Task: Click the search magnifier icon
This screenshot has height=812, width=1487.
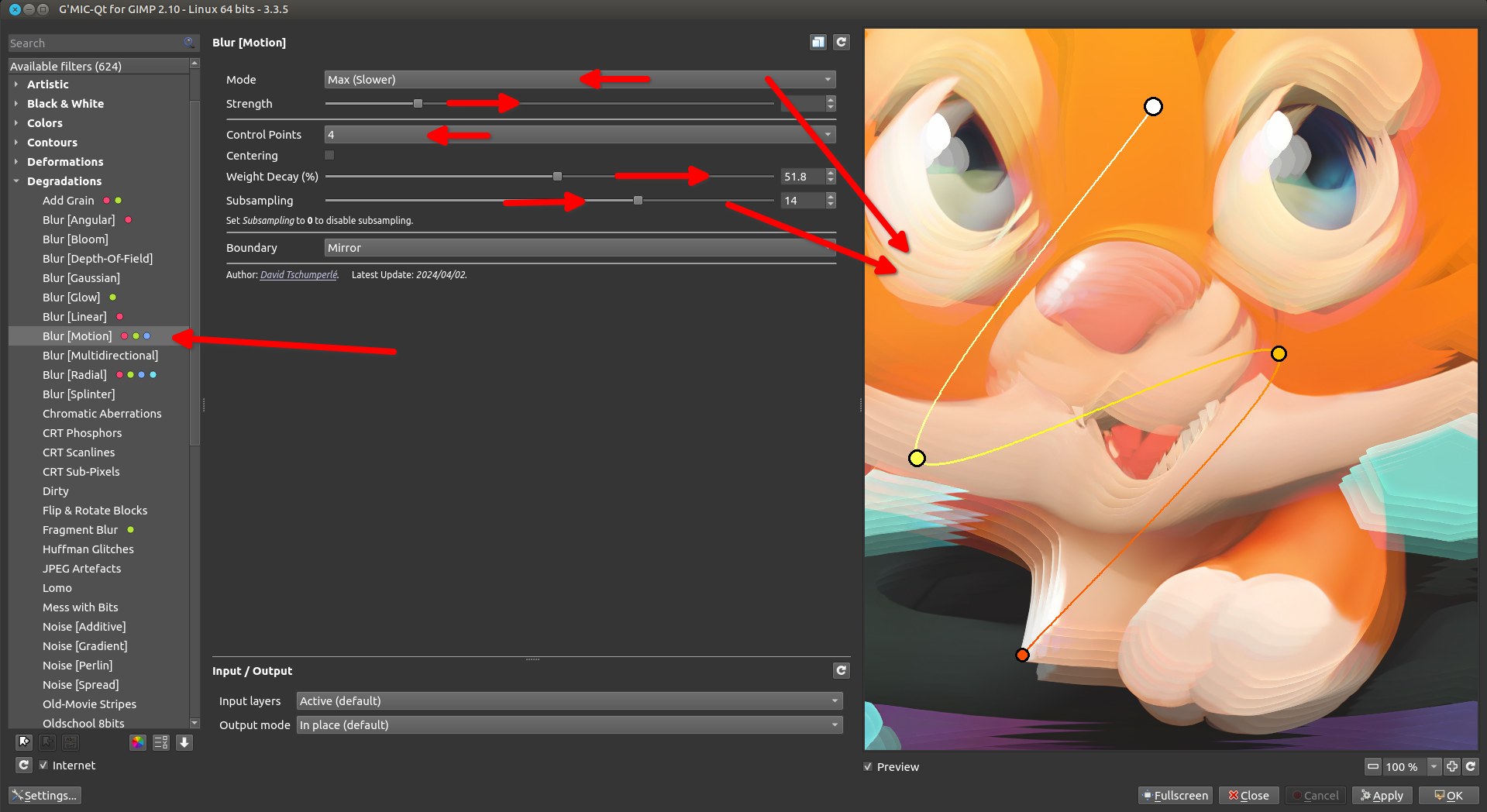Action: (188, 43)
